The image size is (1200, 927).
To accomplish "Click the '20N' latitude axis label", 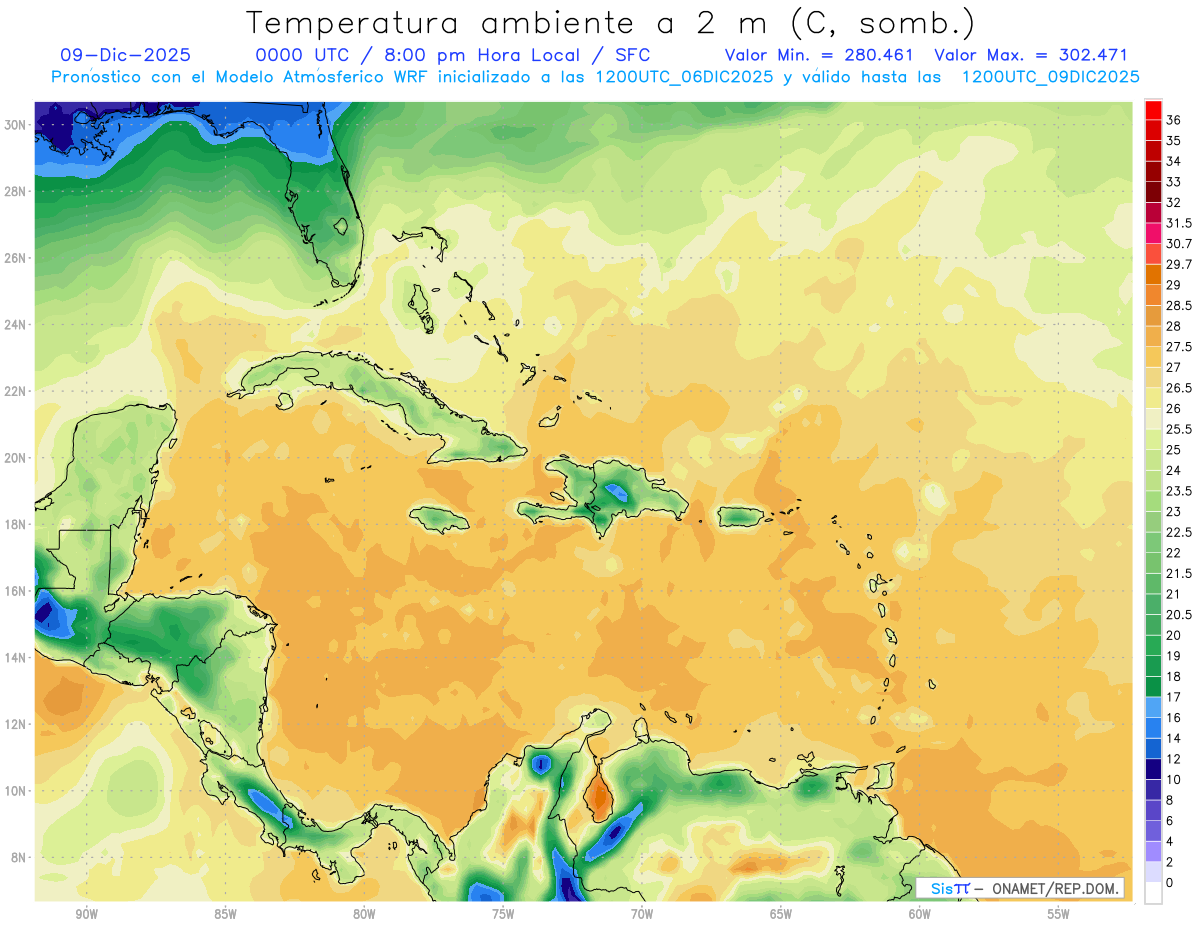I will (17, 457).
